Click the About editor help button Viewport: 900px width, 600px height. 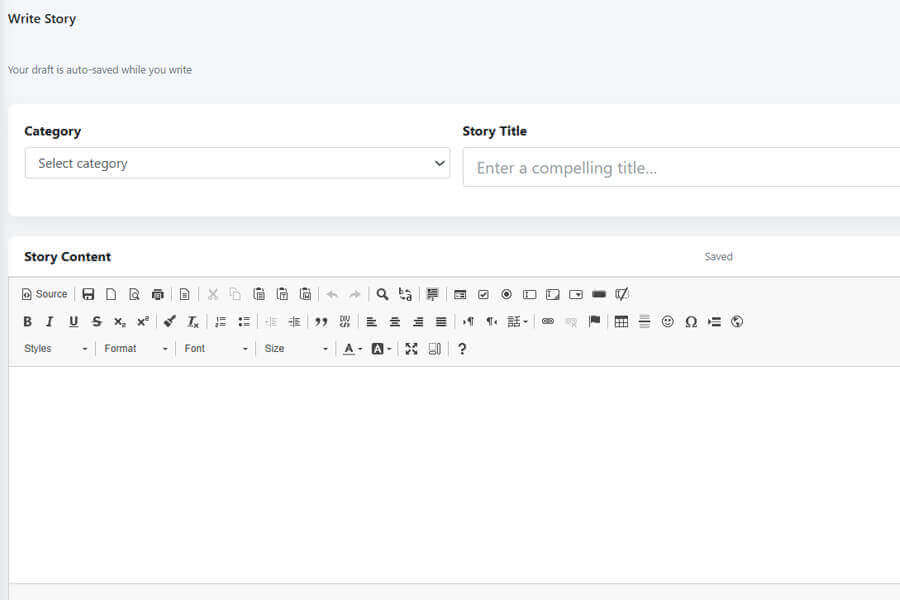click(461, 348)
